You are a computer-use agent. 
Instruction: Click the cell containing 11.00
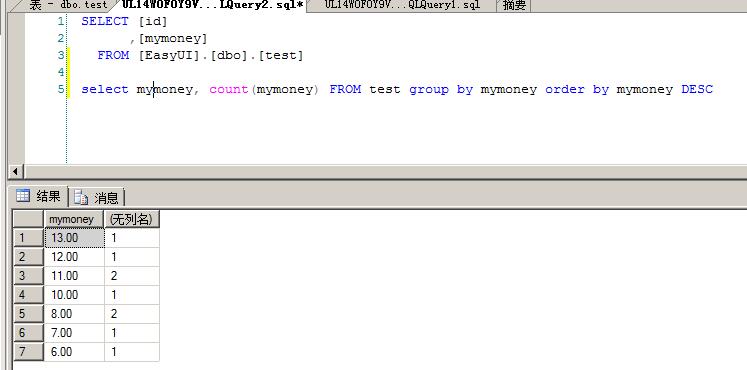[x=74, y=276]
